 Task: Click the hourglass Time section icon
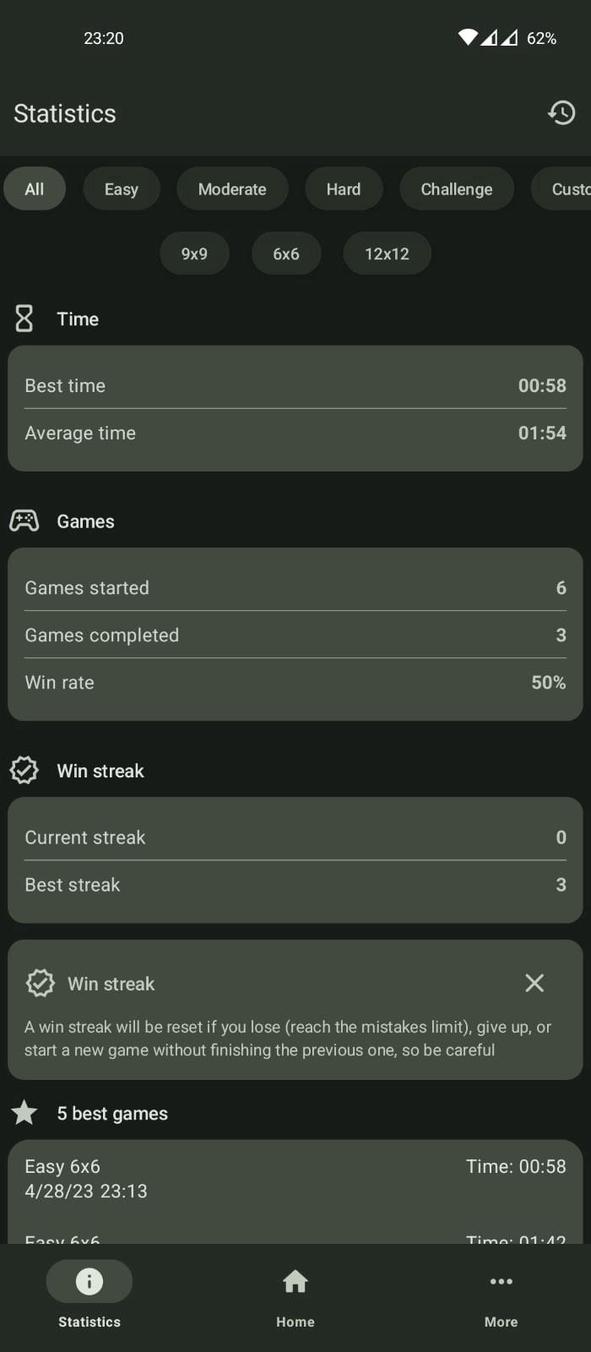tap(23, 318)
